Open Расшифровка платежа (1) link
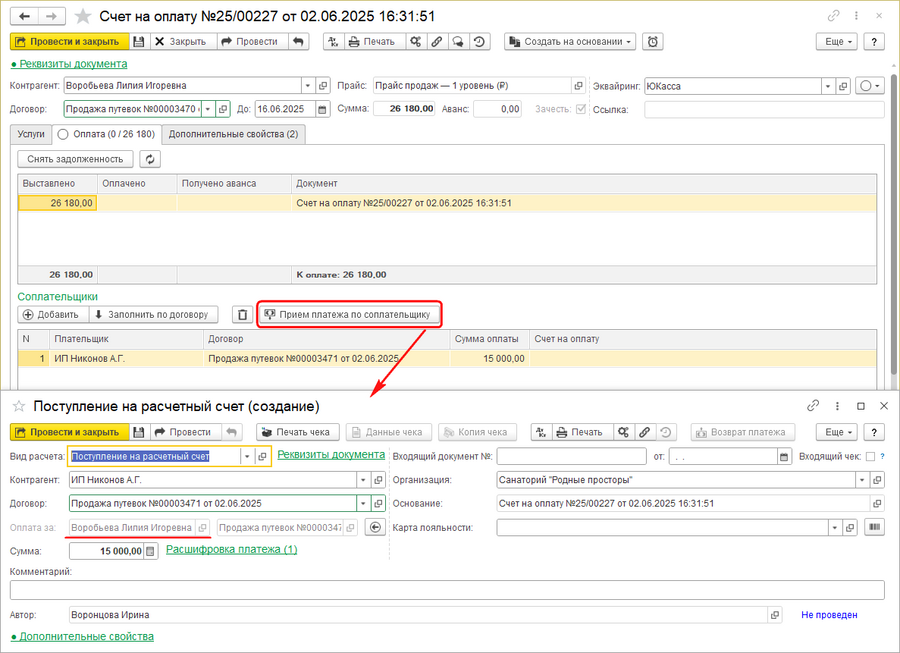This screenshot has height=653, width=900. (x=231, y=549)
